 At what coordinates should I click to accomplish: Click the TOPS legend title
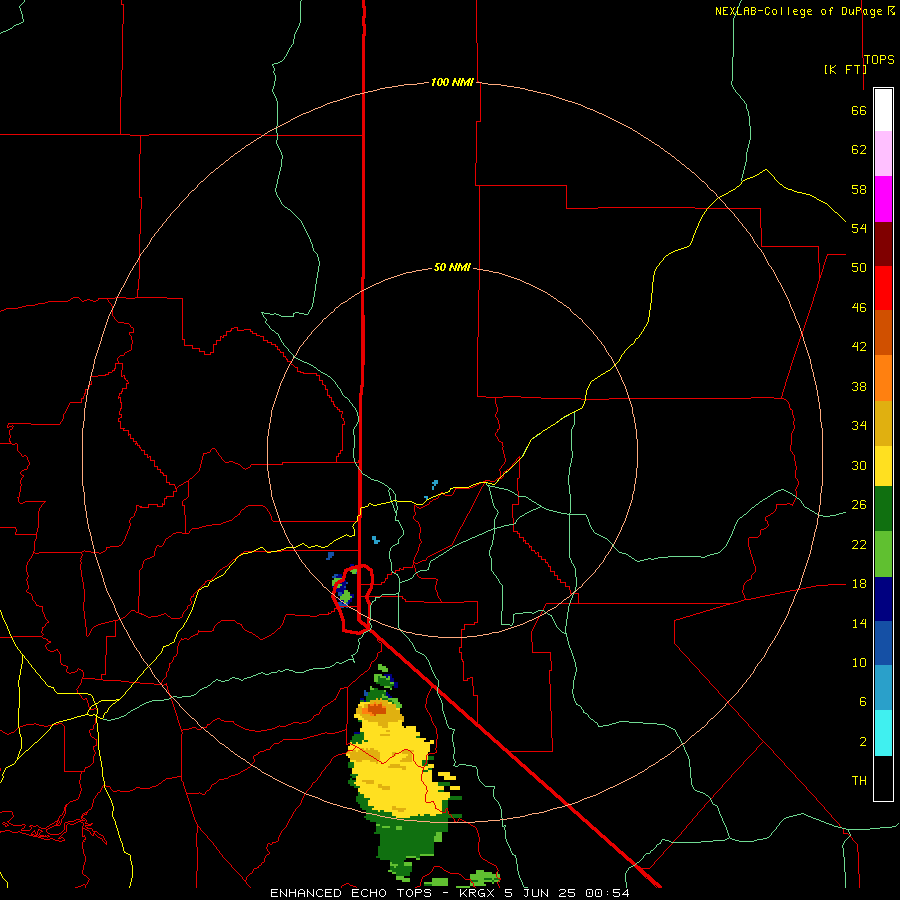[x=879, y=59]
